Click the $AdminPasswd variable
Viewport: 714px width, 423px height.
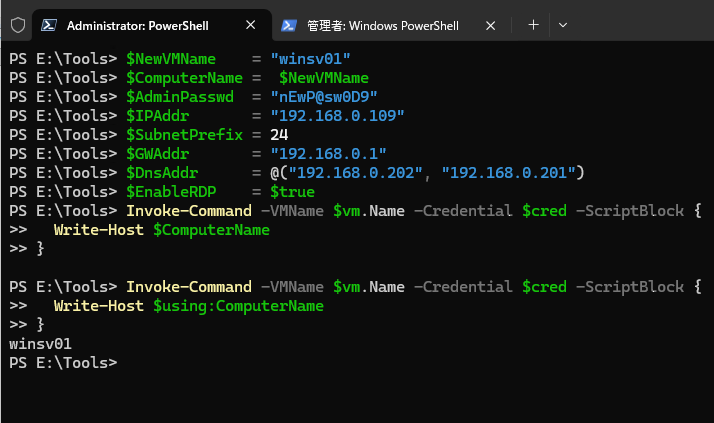180,97
